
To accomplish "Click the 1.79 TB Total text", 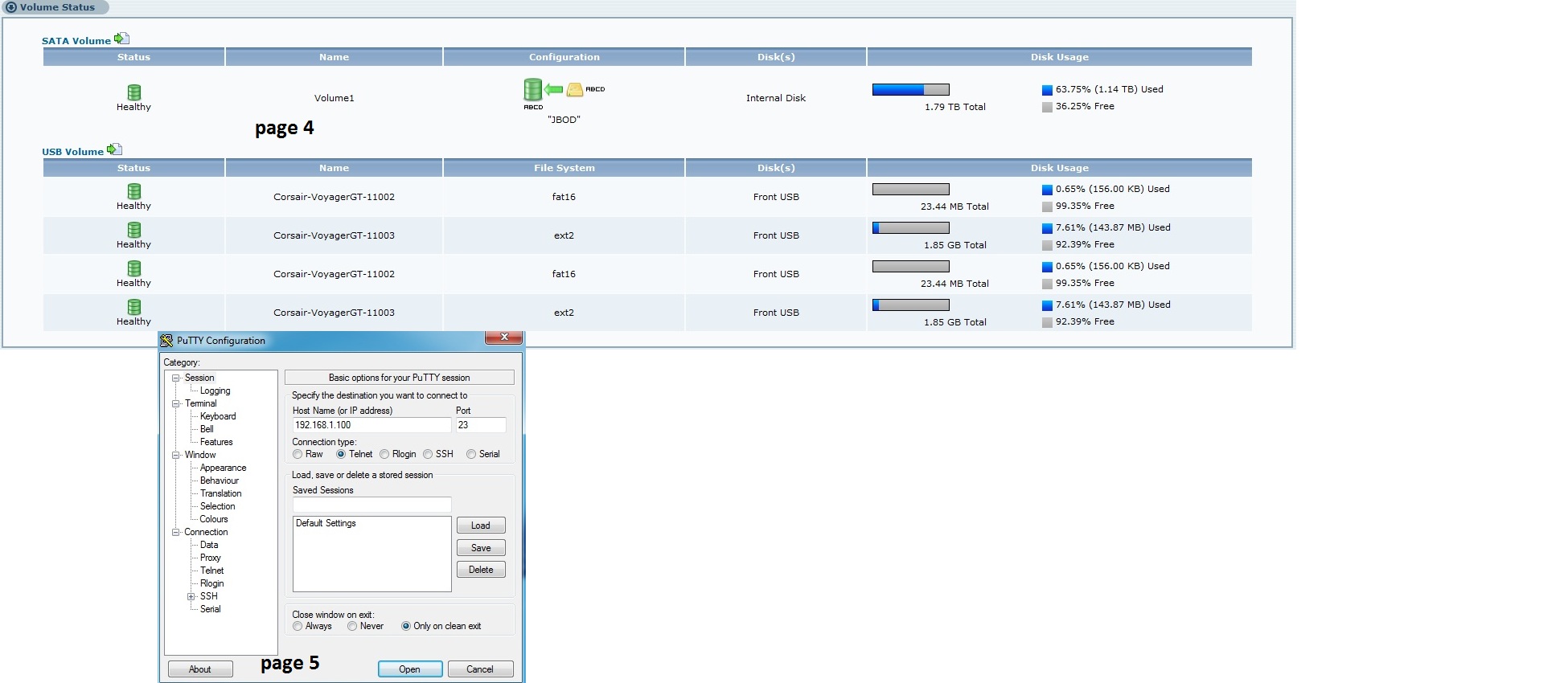I will coord(955,107).
